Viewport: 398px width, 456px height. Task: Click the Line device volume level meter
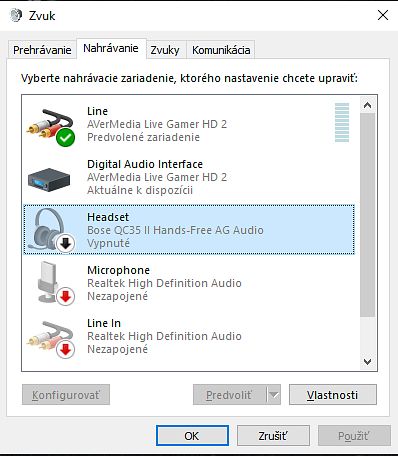(x=342, y=122)
